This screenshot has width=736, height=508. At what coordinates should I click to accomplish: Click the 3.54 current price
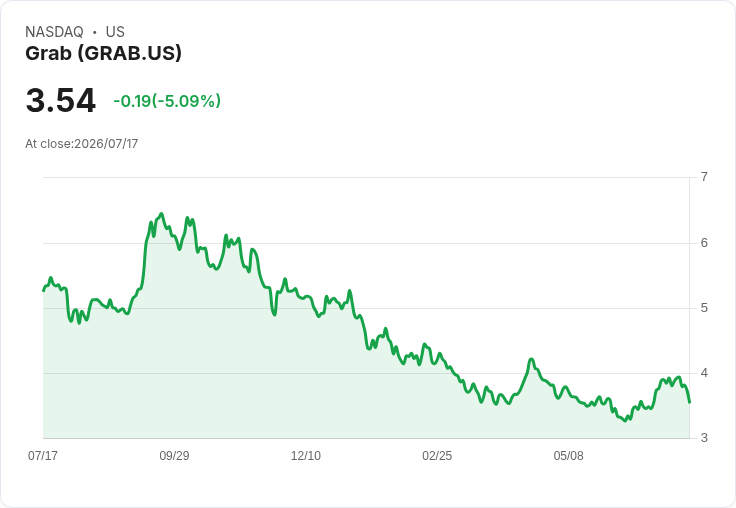(x=61, y=100)
